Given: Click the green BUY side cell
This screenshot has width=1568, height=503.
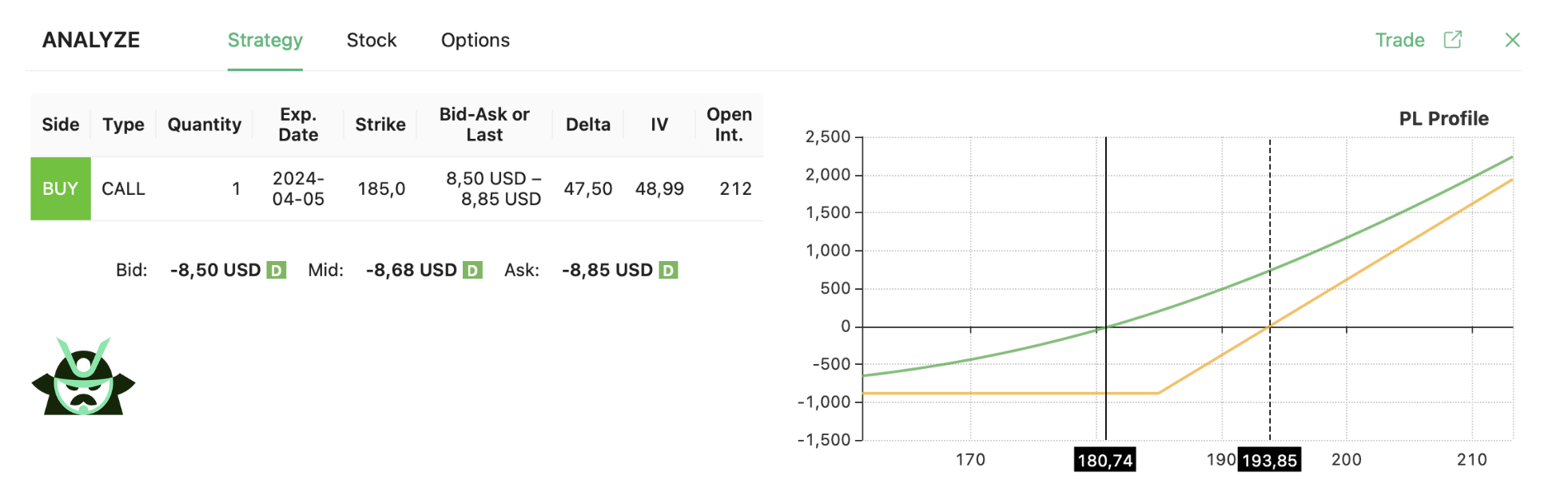Looking at the screenshot, I should click(x=60, y=188).
